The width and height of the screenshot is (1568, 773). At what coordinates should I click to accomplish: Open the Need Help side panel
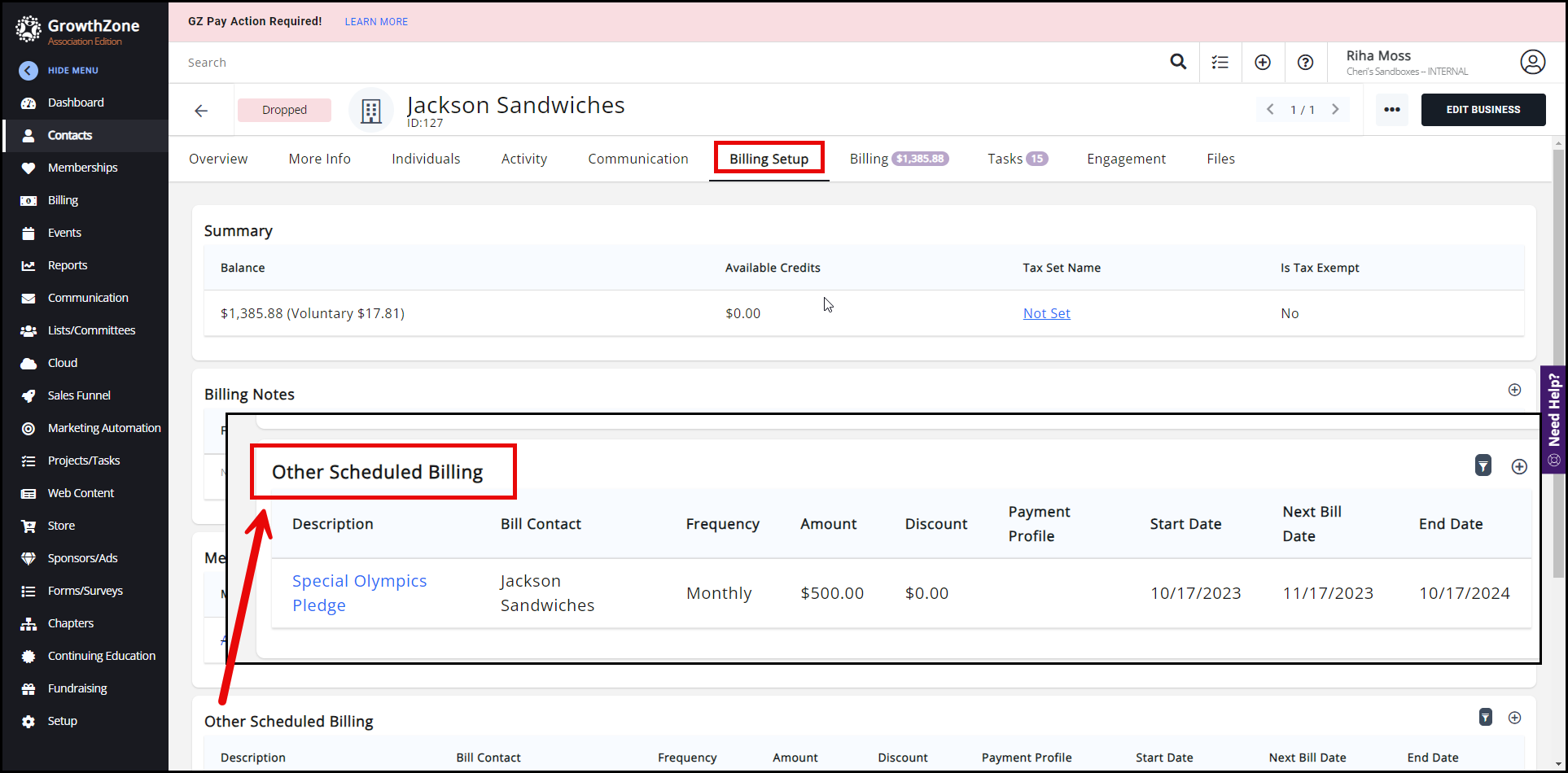coord(1553,419)
